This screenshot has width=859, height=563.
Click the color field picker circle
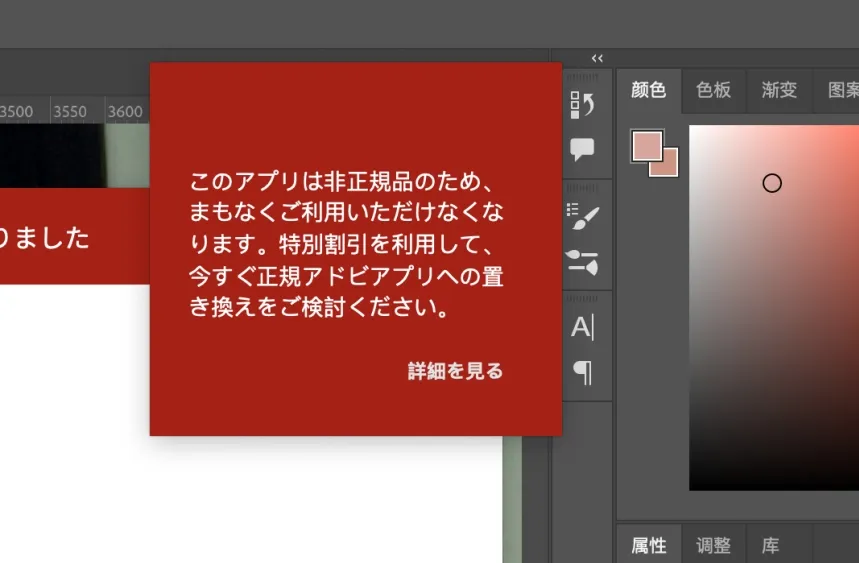(772, 183)
